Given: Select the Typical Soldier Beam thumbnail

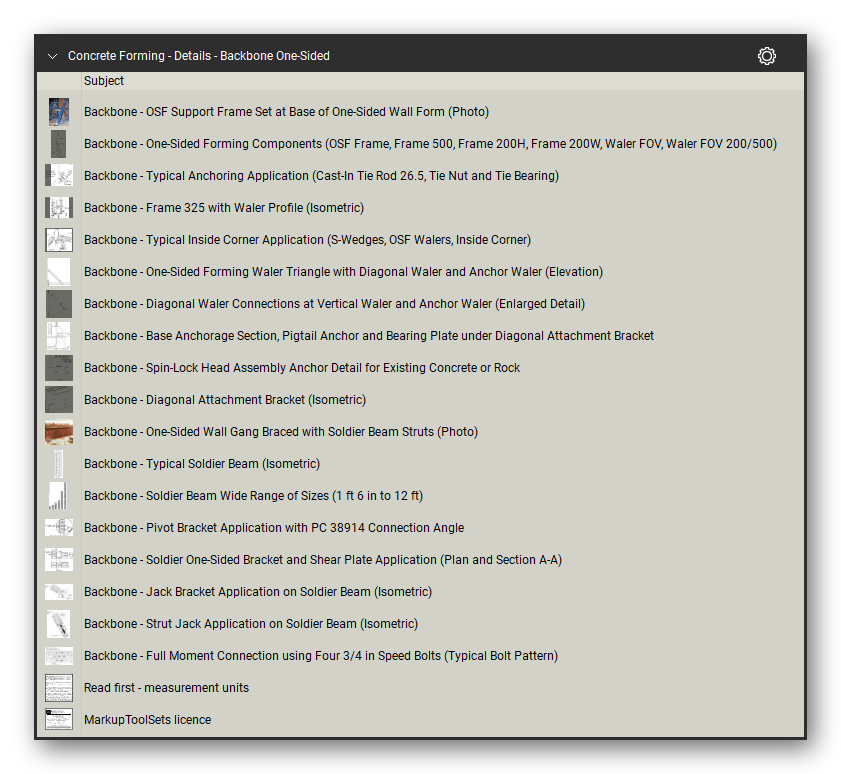Looking at the screenshot, I should click(58, 464).
